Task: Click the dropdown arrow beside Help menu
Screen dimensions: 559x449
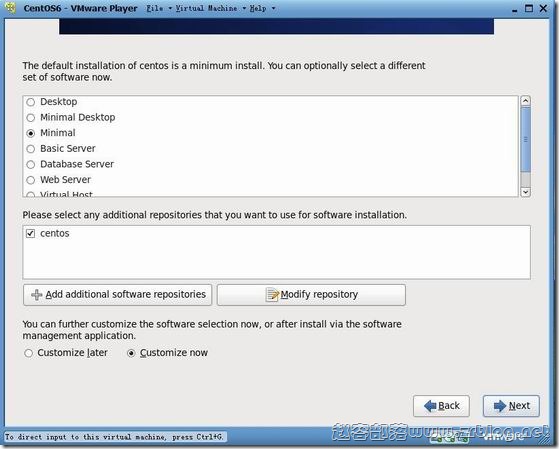Action: [x=273, y=8]
